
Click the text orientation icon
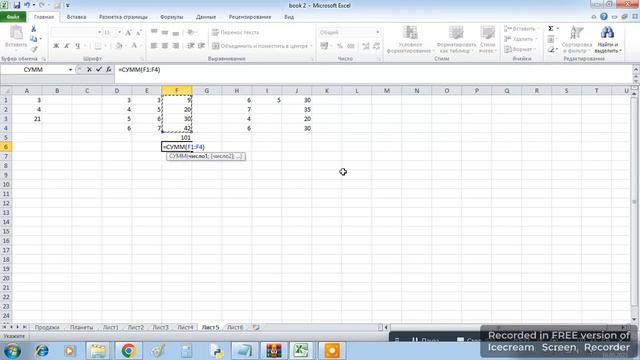191,32
